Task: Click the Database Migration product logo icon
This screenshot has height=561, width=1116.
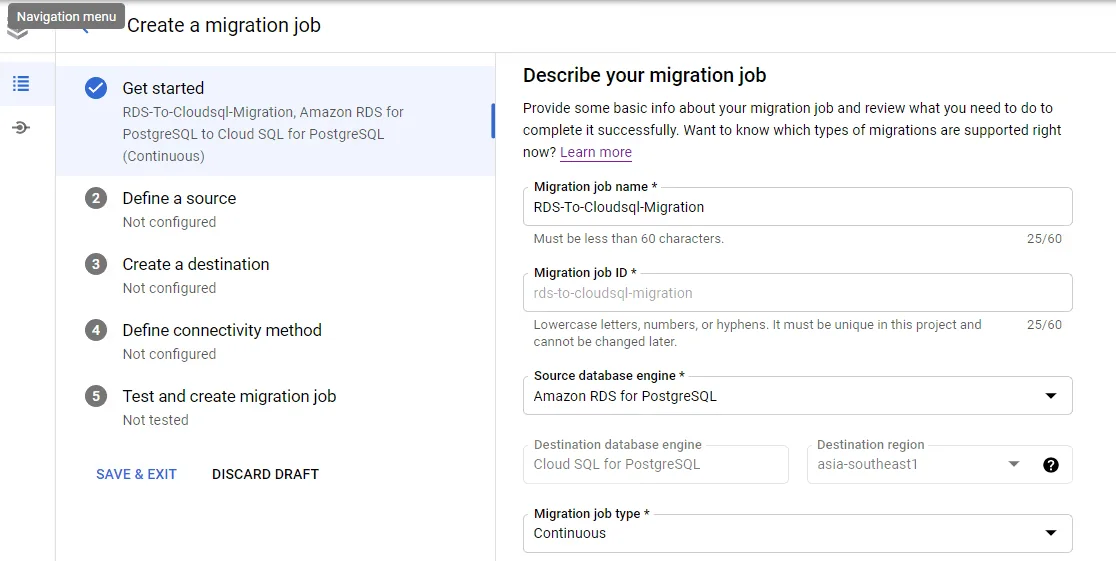Action: pos(18,34)
